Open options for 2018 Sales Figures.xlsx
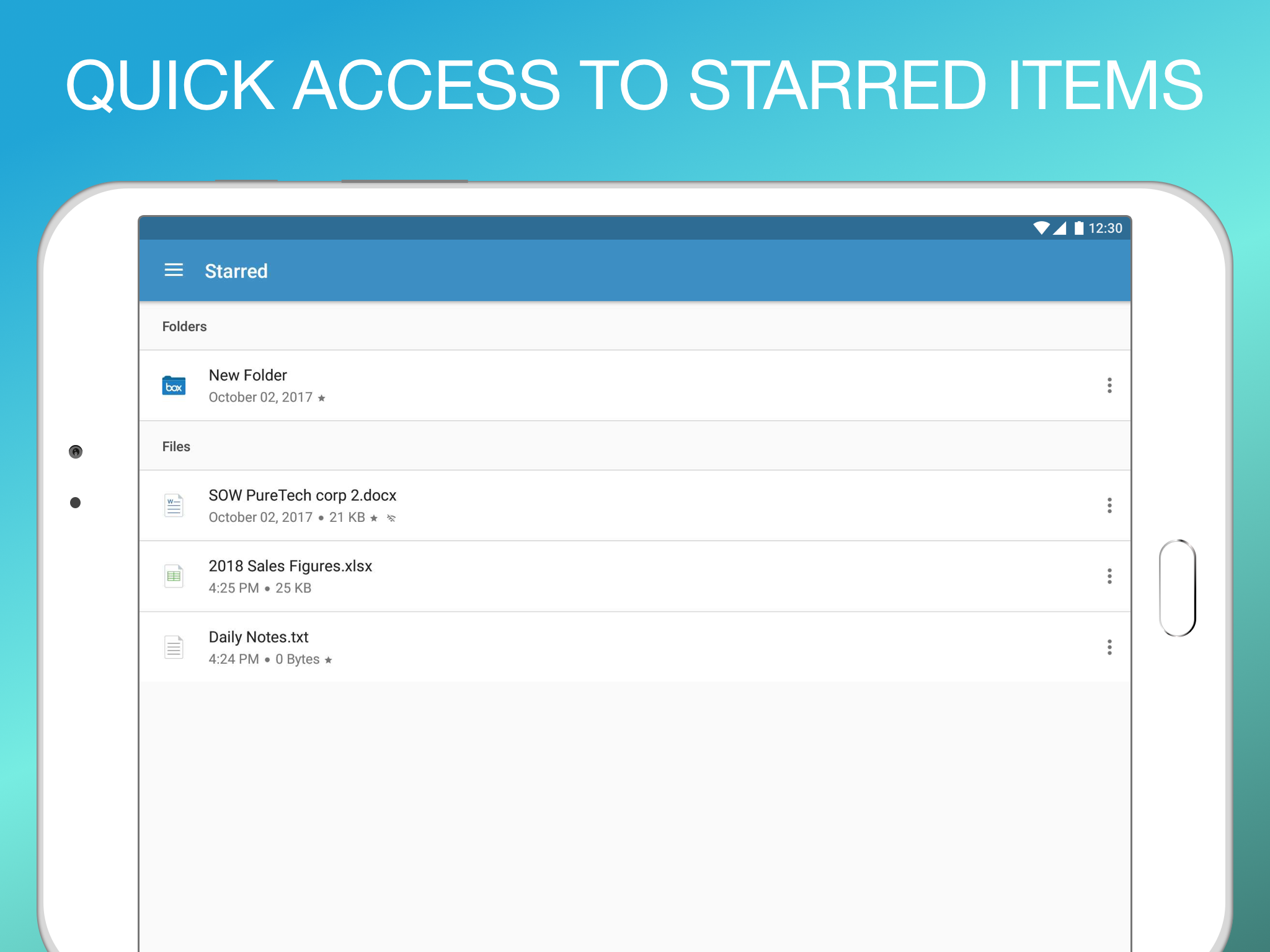Image resolution: width=1270 pixels, height=952 pixels. coord(1109,576)
